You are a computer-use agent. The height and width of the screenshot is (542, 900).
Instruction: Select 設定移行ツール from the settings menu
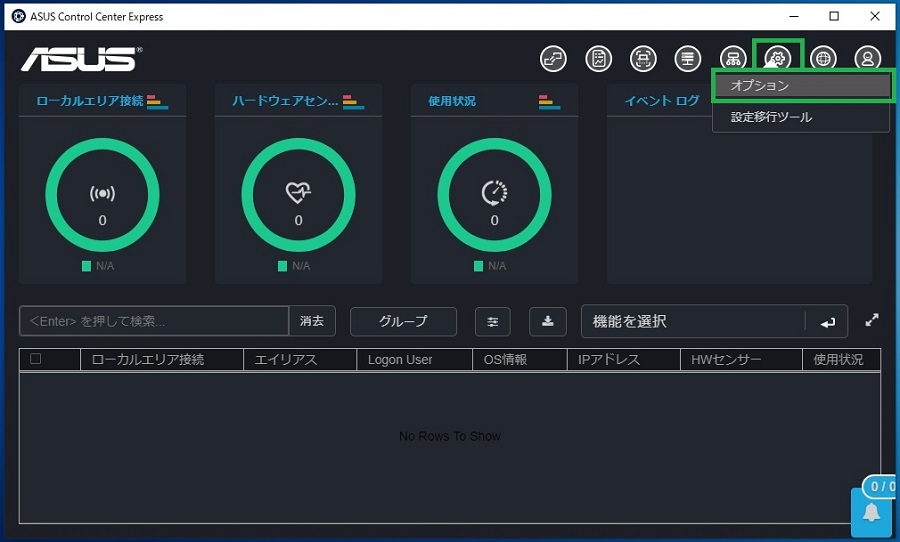(x=801, y=117)
